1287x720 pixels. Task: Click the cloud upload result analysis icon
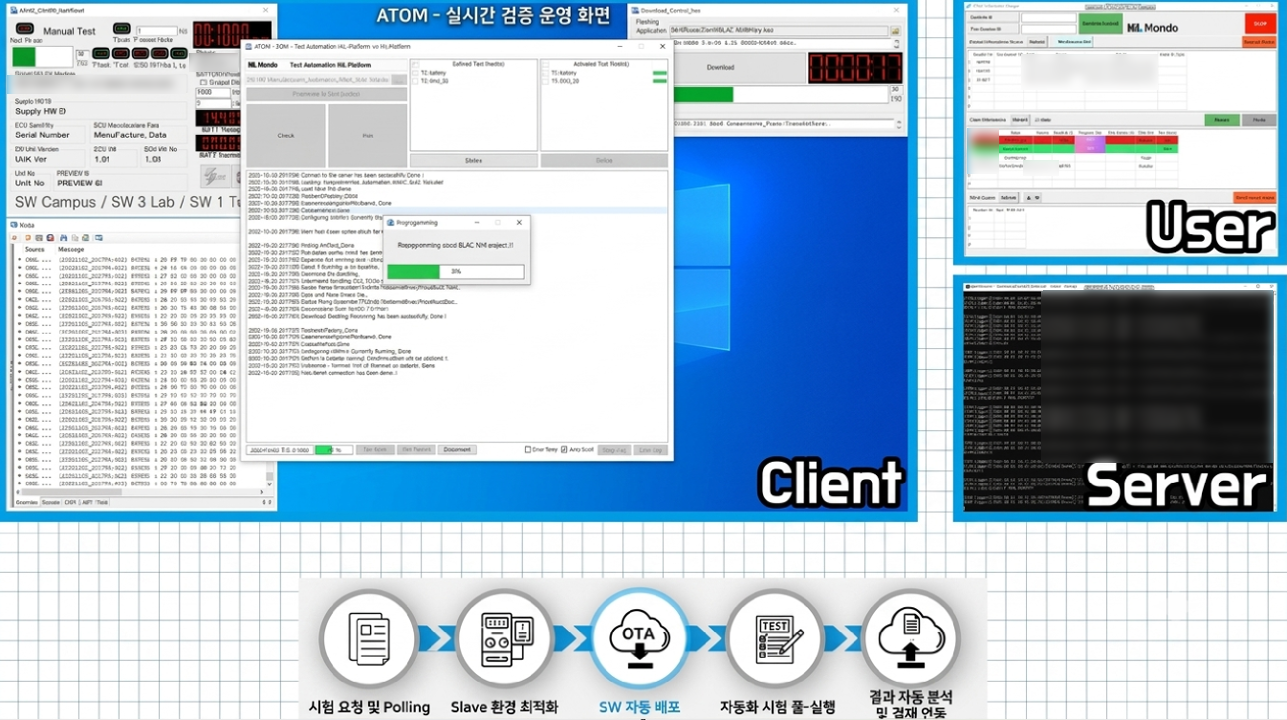pyautogui.click(x=910, y=639)
